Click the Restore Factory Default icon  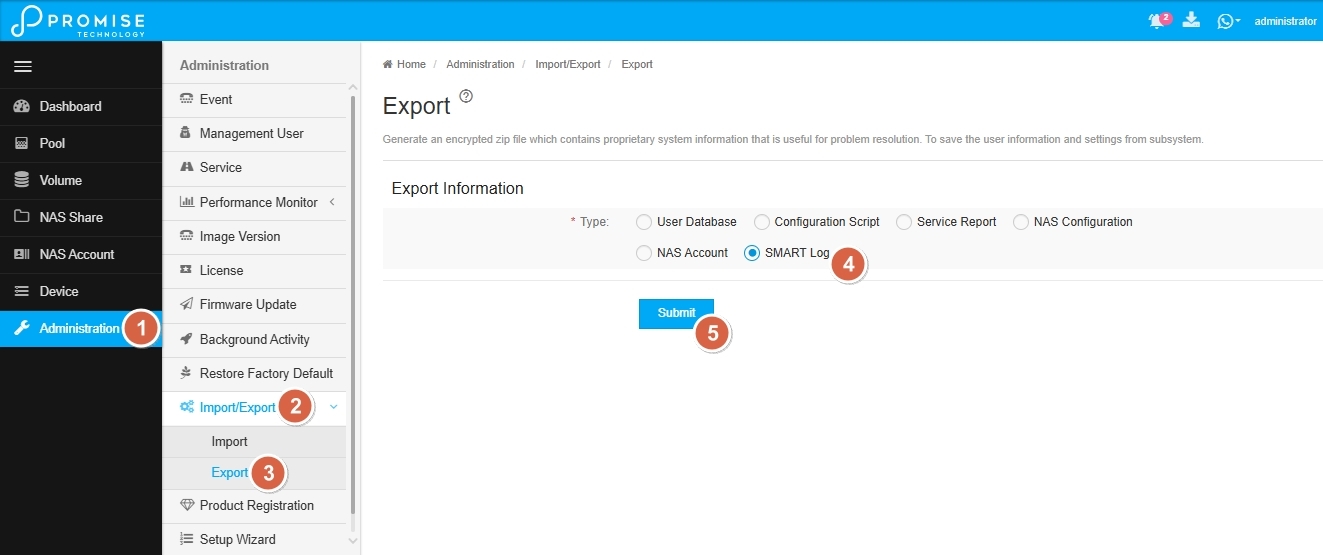click(x=186, y=373)
